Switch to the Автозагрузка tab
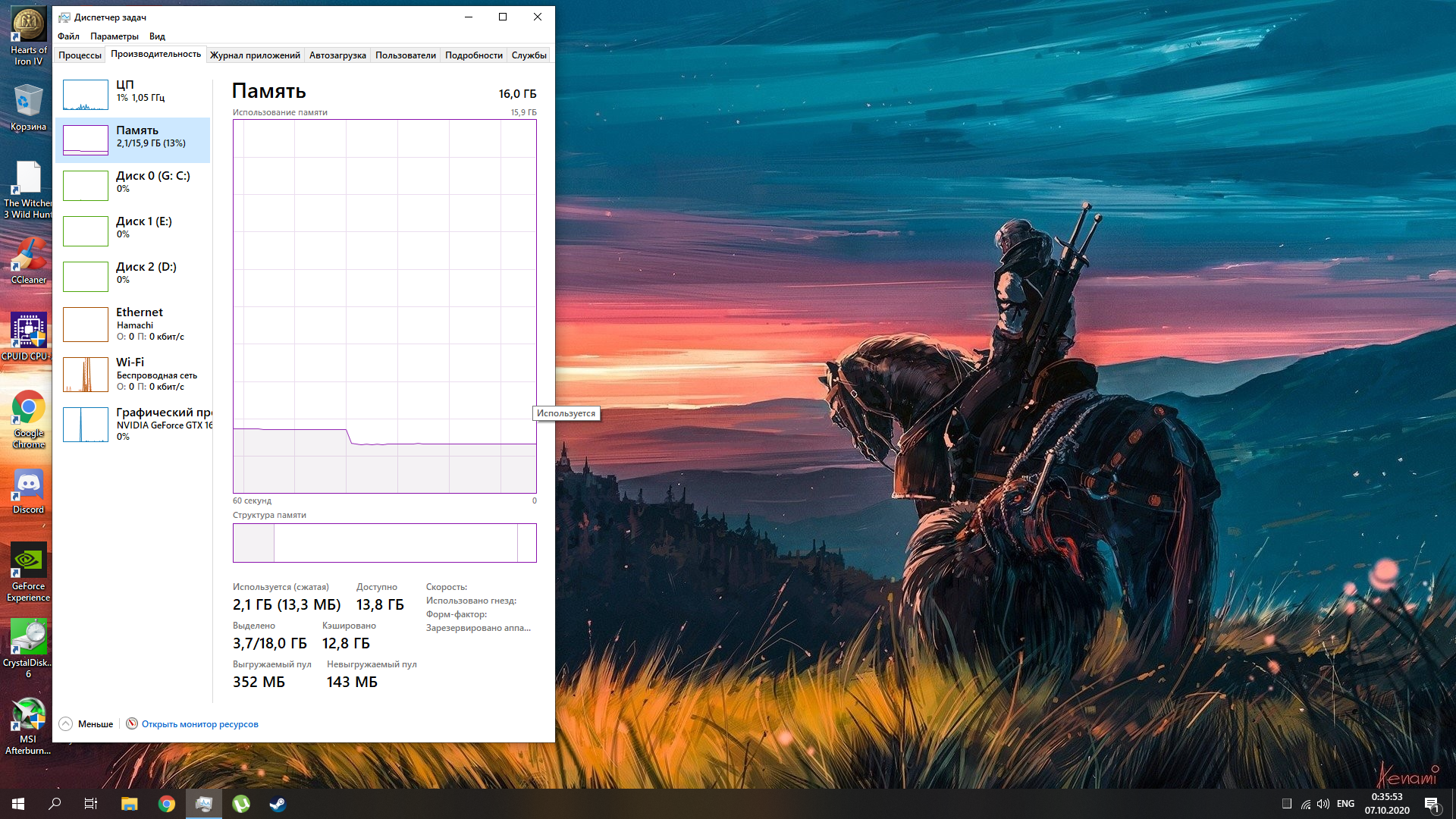 point(337,55)
